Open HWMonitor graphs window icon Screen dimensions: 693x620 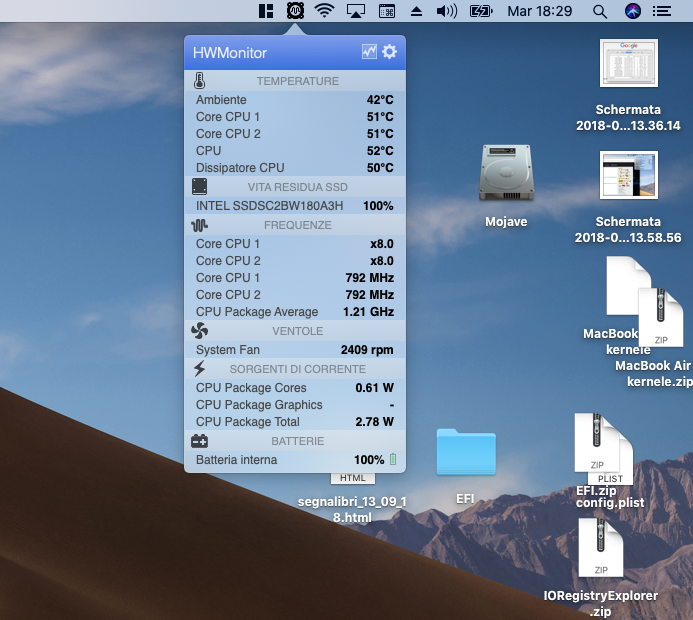pyautogui.click(x=369, y=52)
